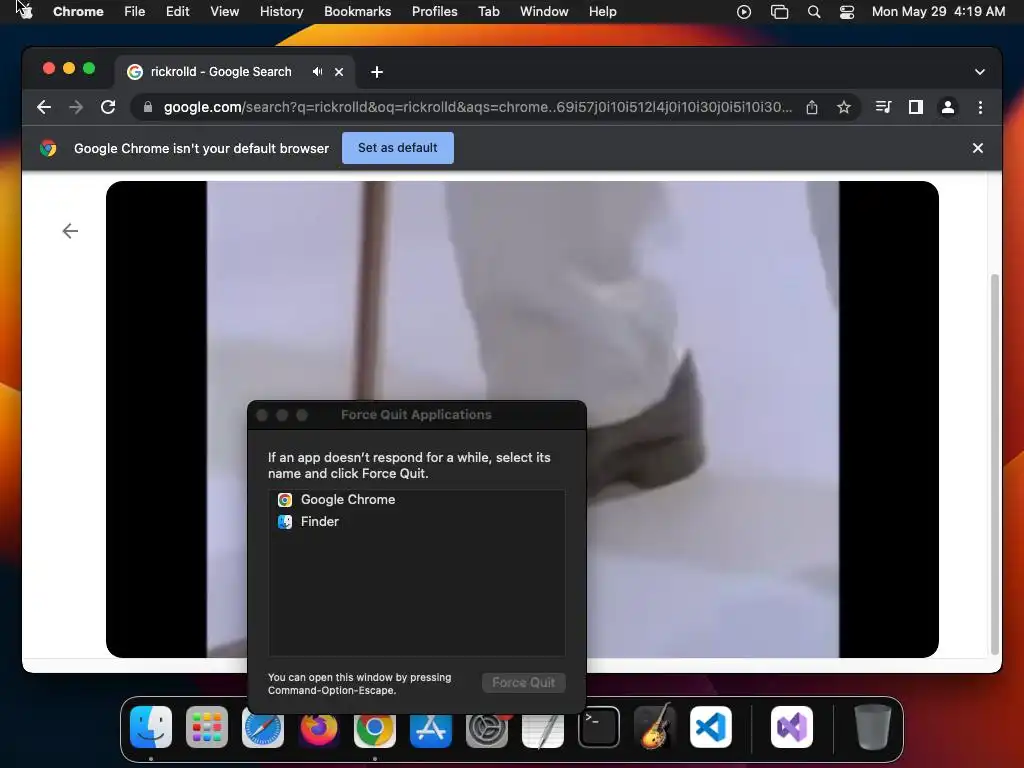Image resolution: width=1024 pixels, height=768 pixels.
Task: Go back with Chrome back arrow
Action: [44, 107]
